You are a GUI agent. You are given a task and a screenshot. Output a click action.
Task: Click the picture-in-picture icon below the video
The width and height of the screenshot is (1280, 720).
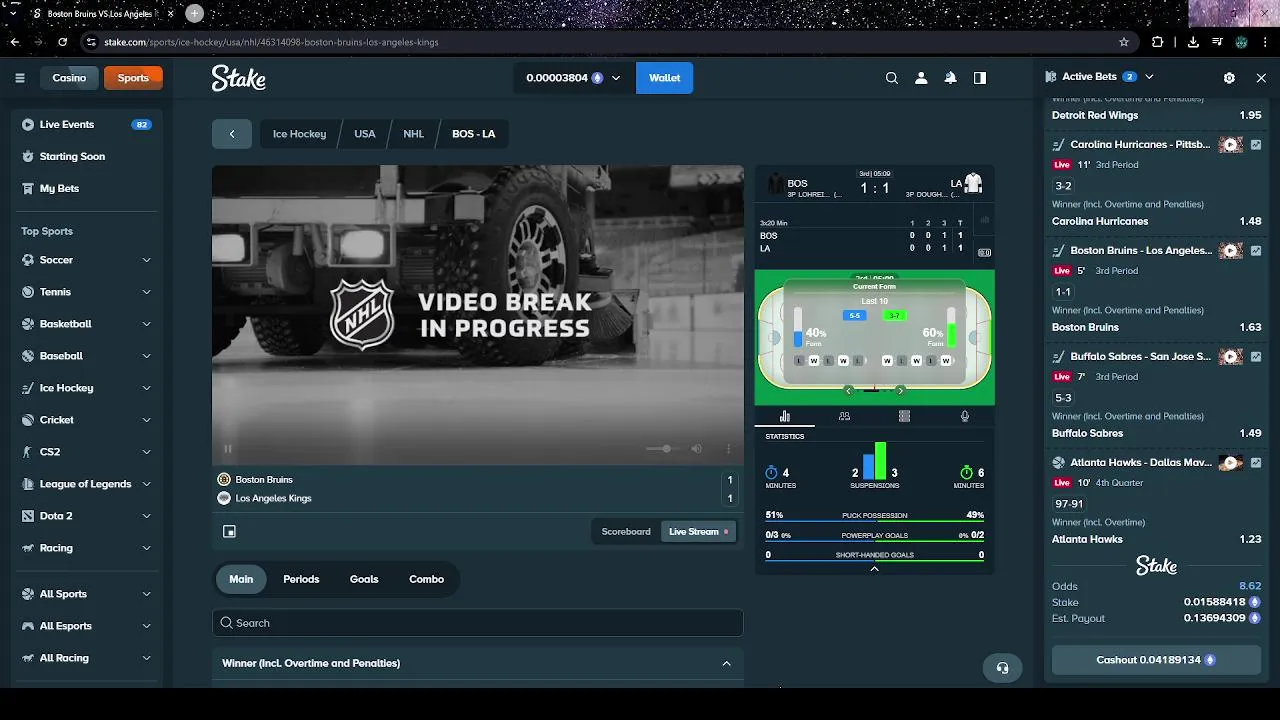pos(229,532)
